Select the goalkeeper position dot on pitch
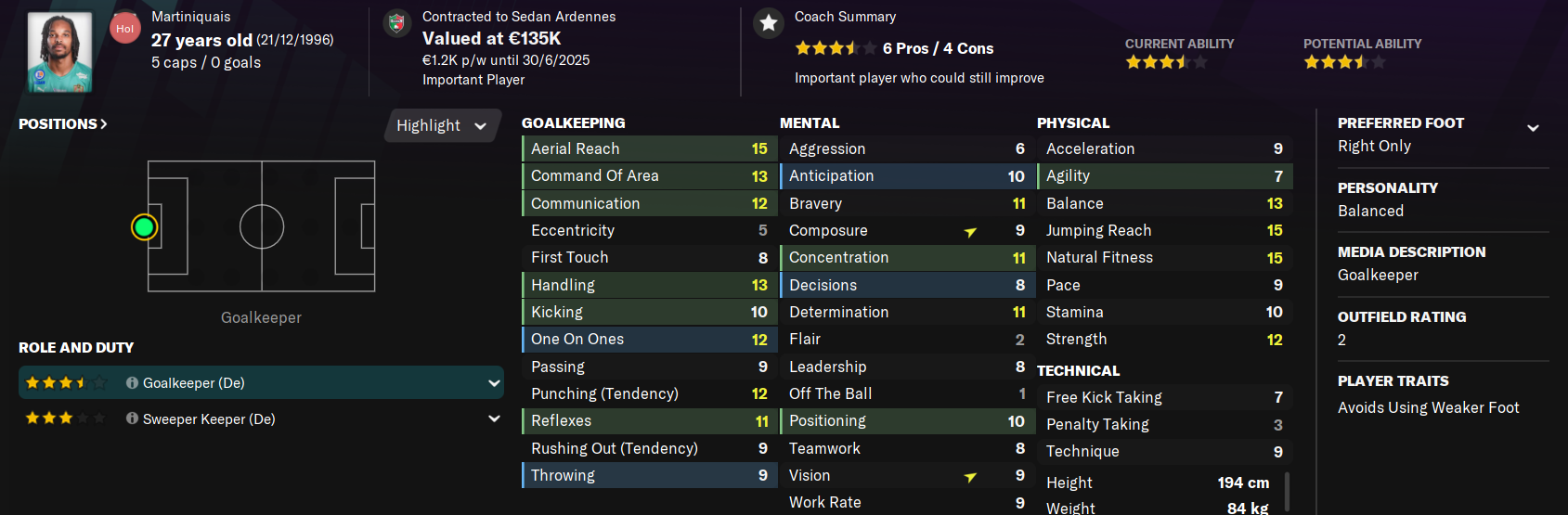 pos(144,227)
